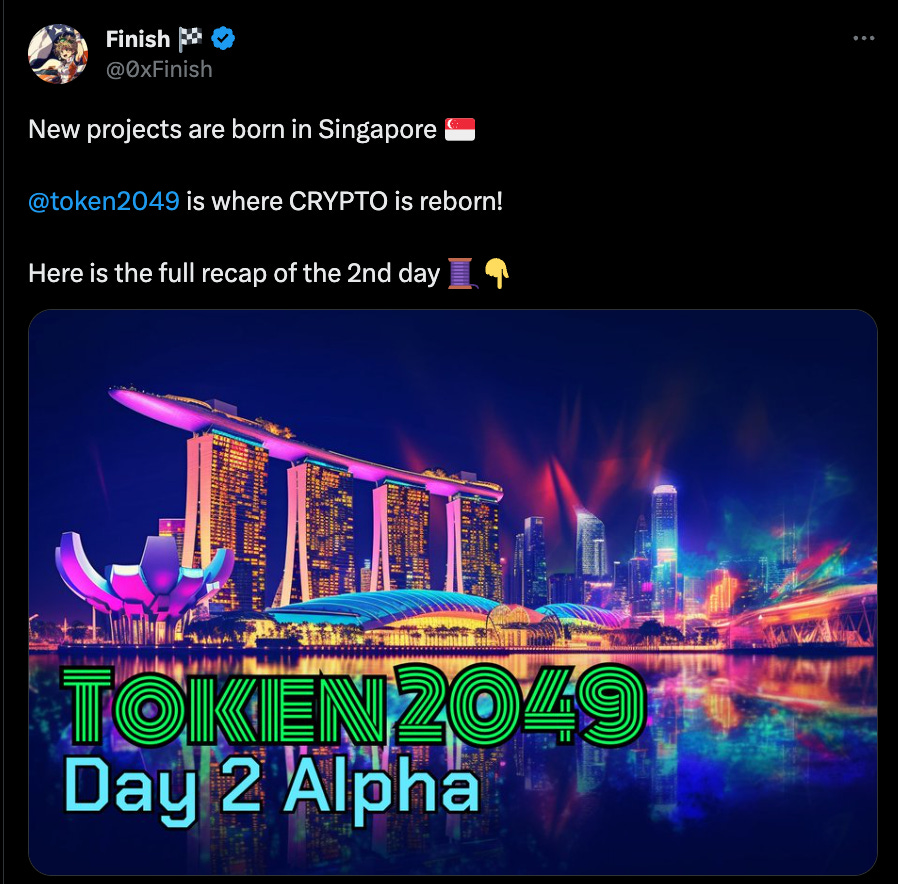Open the @token2049 mention link
The height and width of the screenshot is (884, 898).
tap(104, 202)
